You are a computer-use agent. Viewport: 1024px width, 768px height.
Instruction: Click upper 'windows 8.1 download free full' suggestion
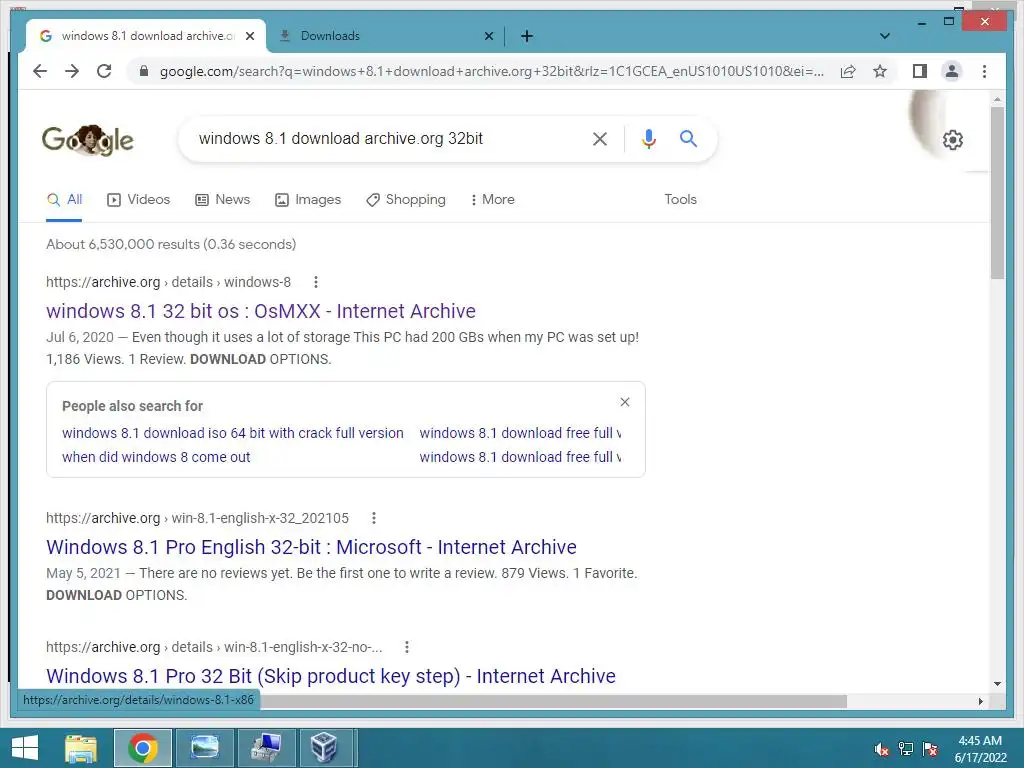coord(520,433)
